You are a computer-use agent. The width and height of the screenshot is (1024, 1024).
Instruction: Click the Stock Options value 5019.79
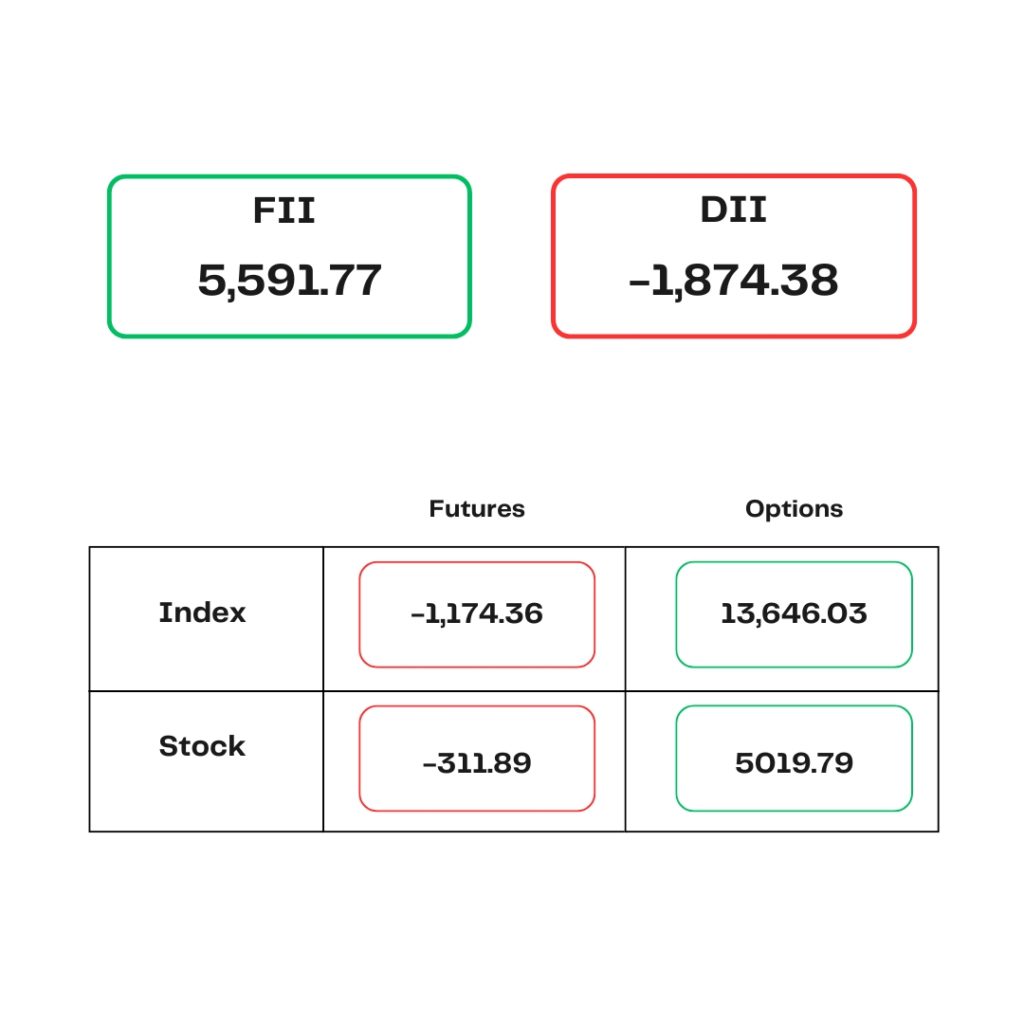click(x=794, y=763)
